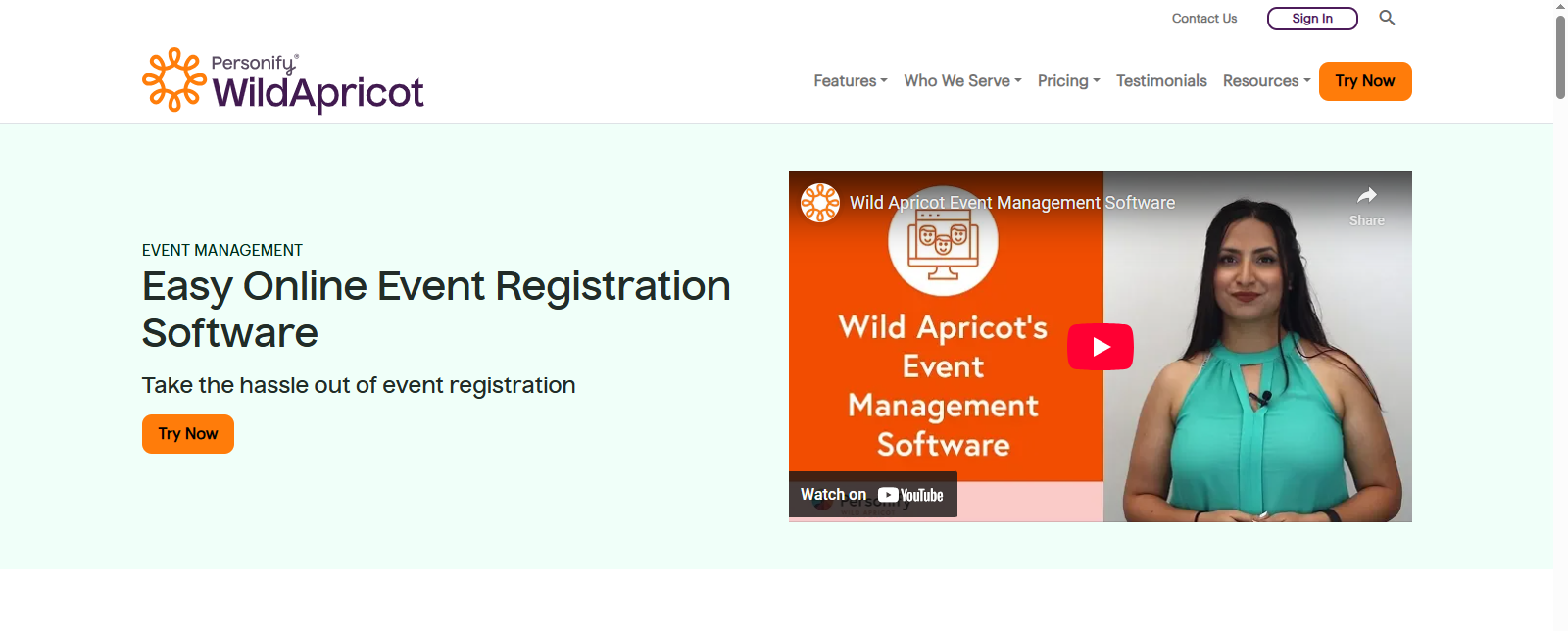Open the video title link on YouTube
Image resolution: width=1568 pixels, height=631 pixels.
[x=1011, y=203]
